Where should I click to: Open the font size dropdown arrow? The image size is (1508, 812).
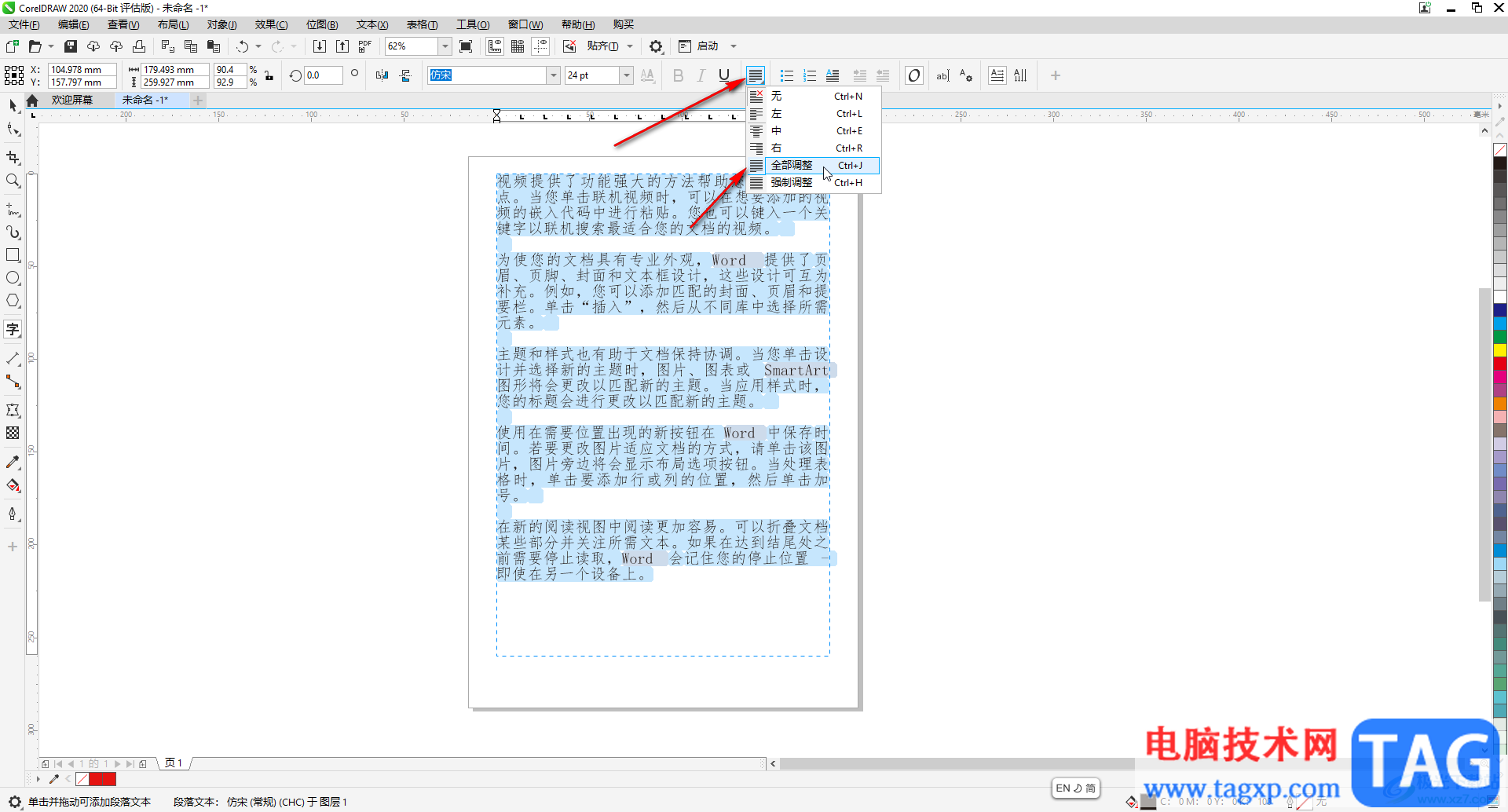click(x=626, y=75)
